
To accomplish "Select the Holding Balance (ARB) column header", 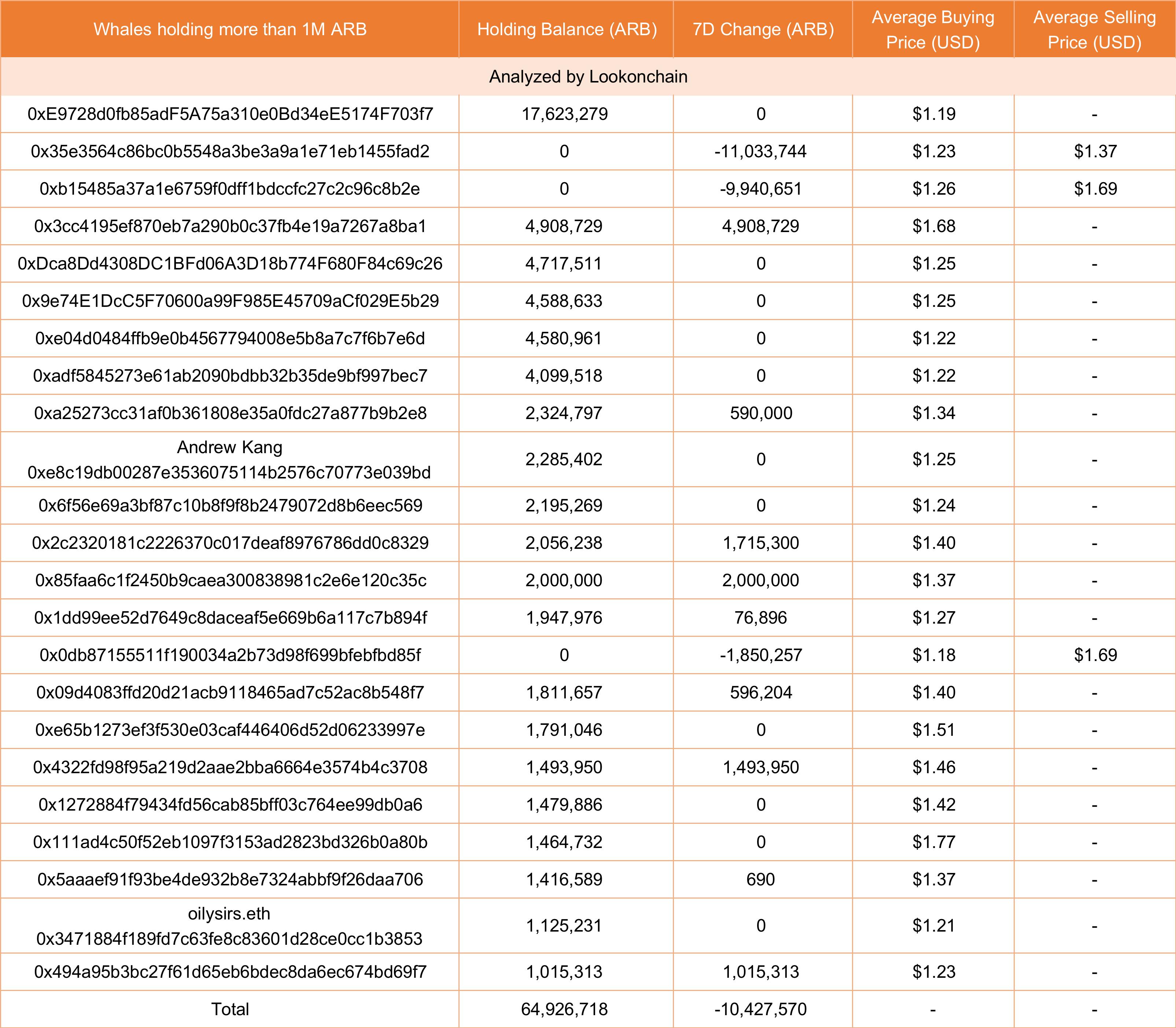I will click(x=567, y=29).
